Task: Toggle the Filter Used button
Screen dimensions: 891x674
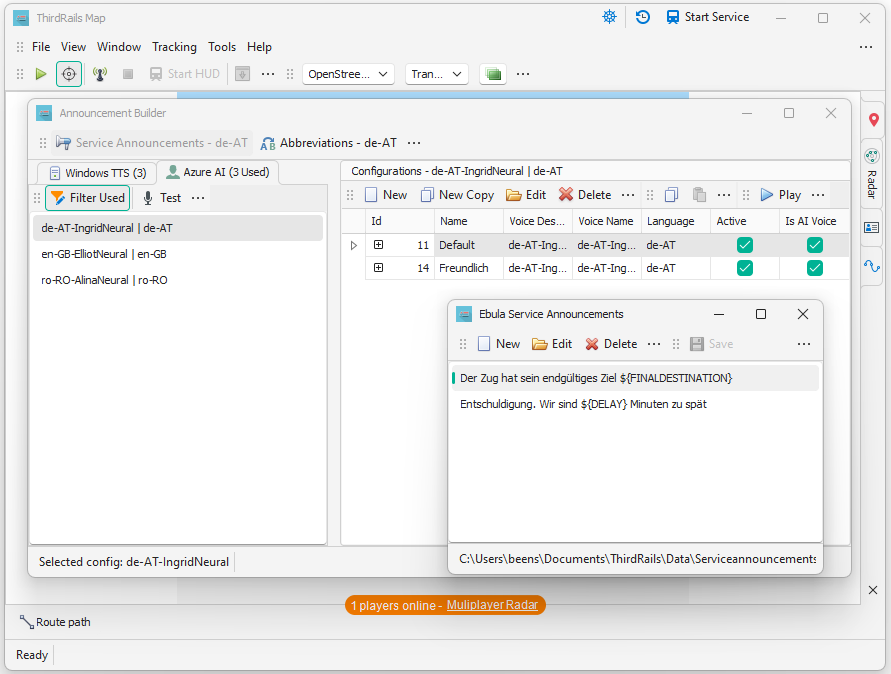Action: tap(88, 198)
